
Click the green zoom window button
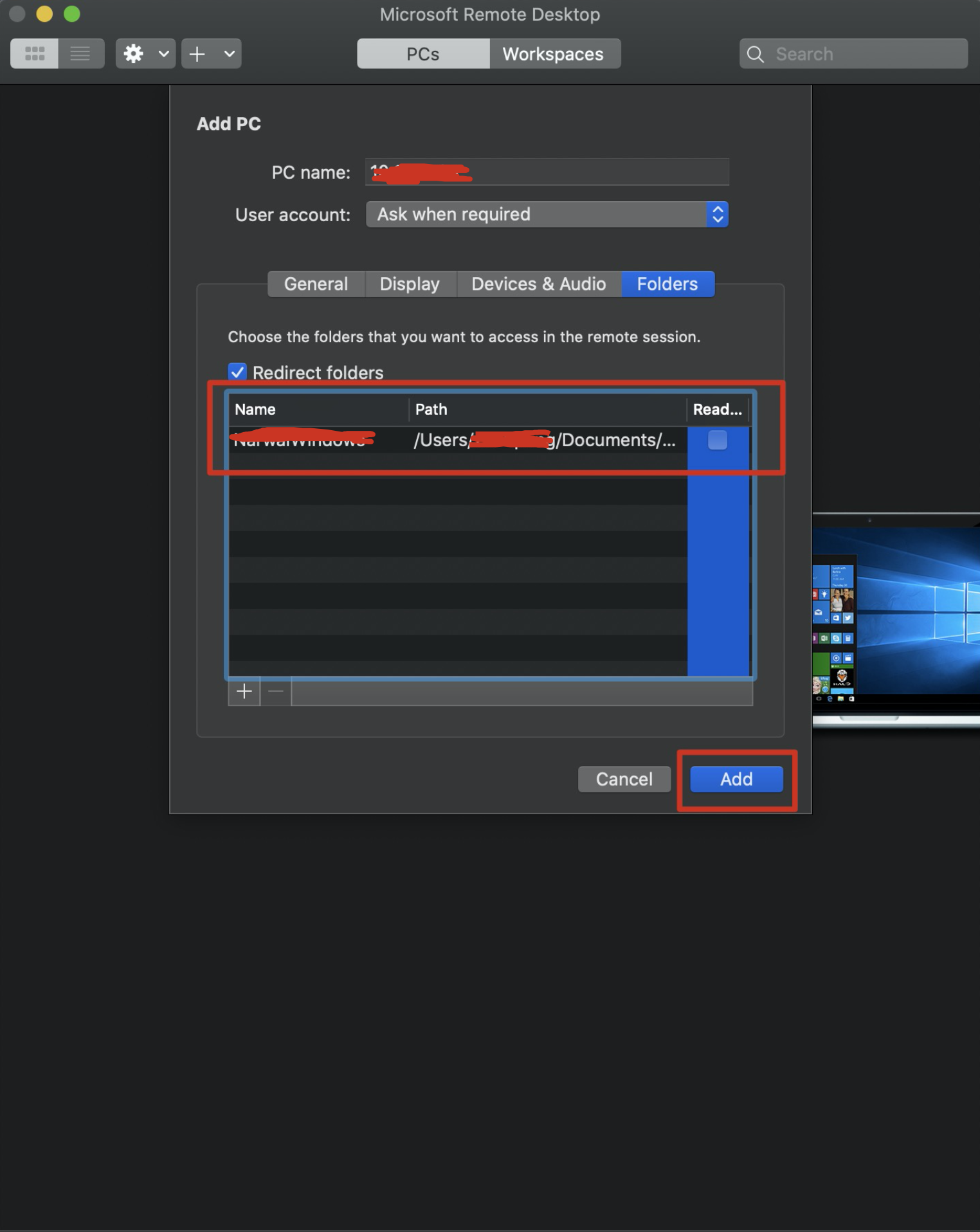click(x=72, y=14)
